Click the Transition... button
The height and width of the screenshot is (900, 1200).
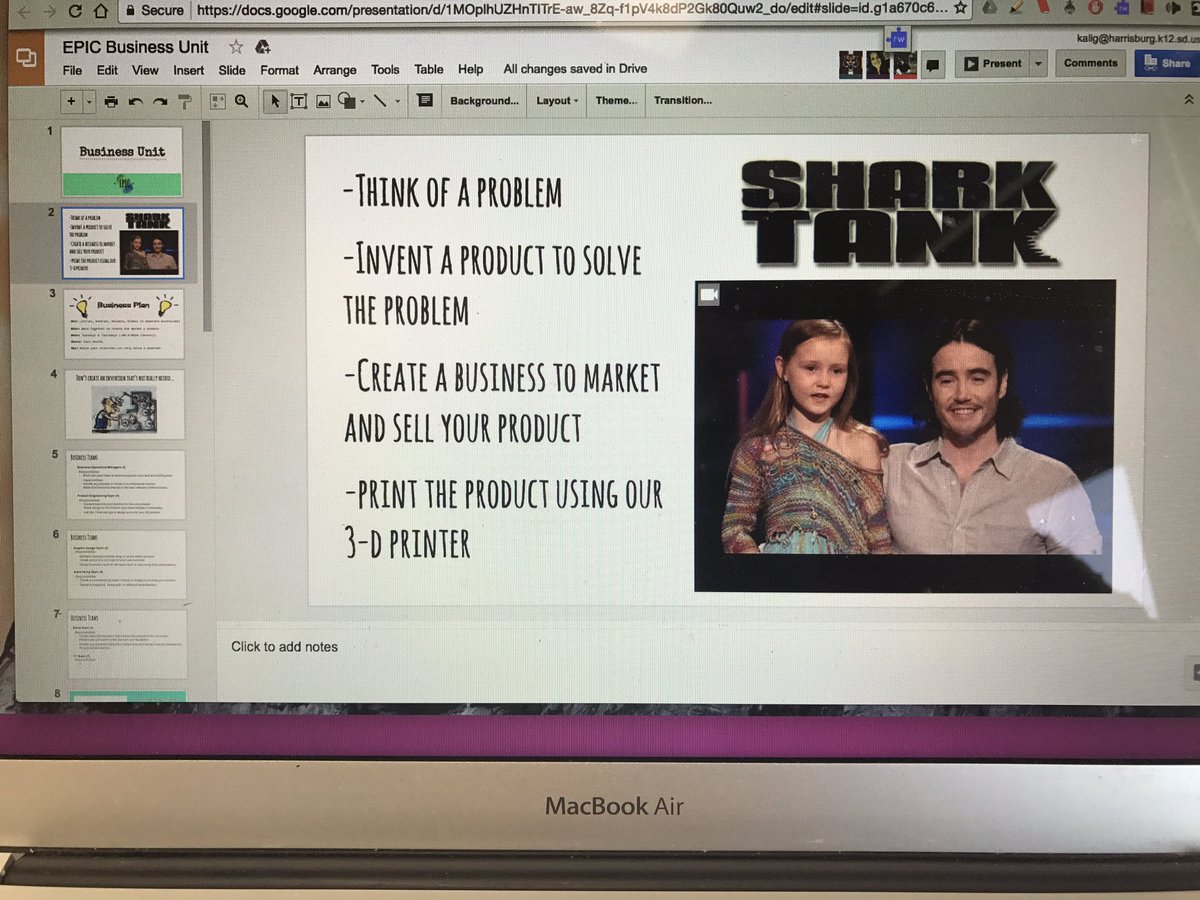pos(683,100)
